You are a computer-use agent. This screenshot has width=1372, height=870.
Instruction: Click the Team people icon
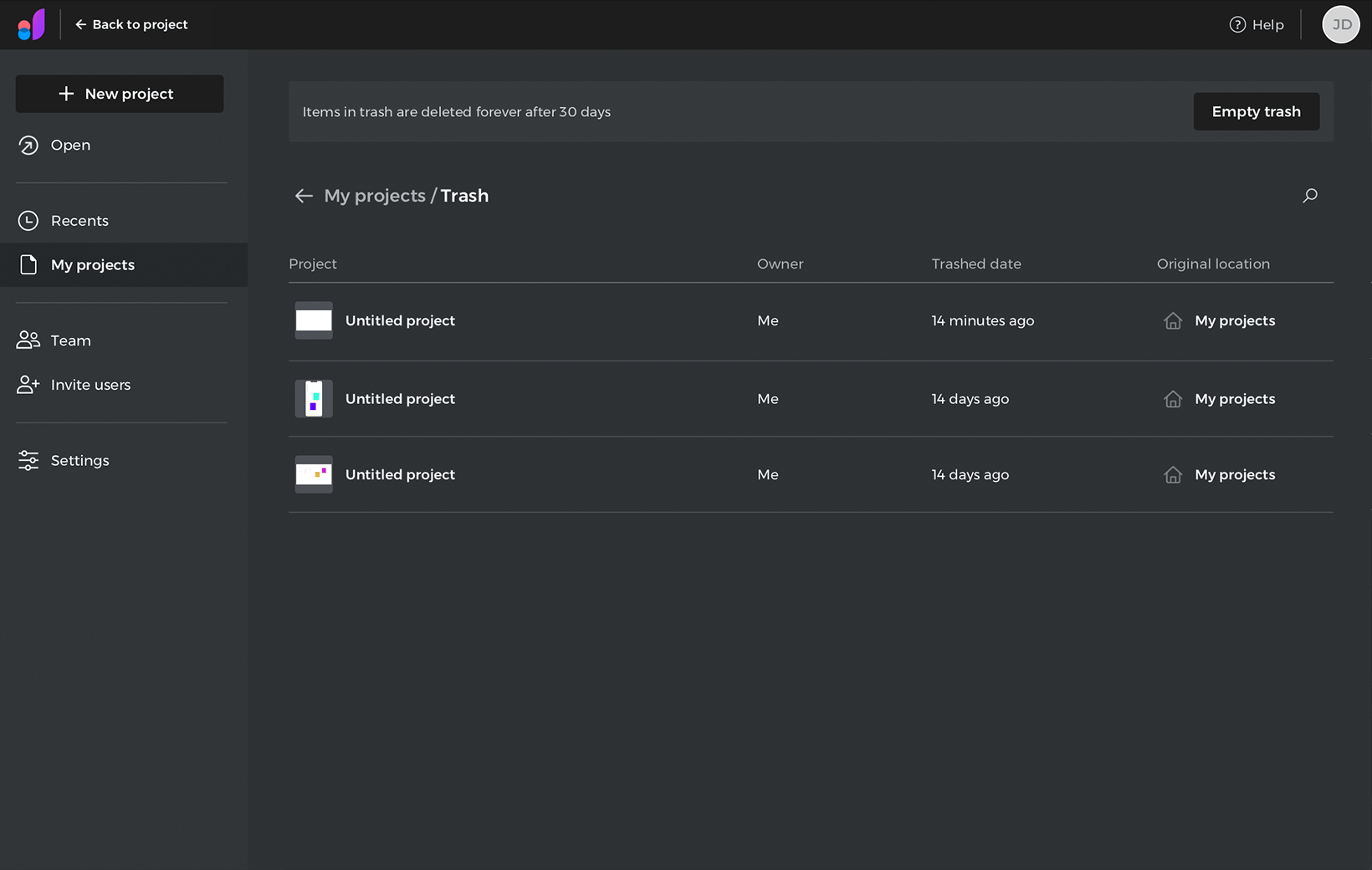coord(28,340)
